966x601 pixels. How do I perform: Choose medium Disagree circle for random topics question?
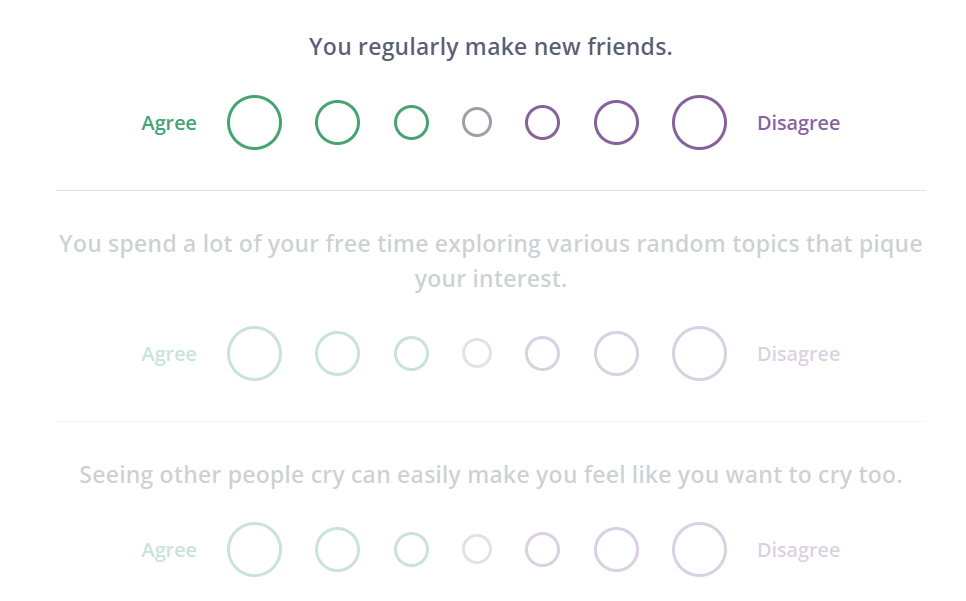tap(616, 354)
